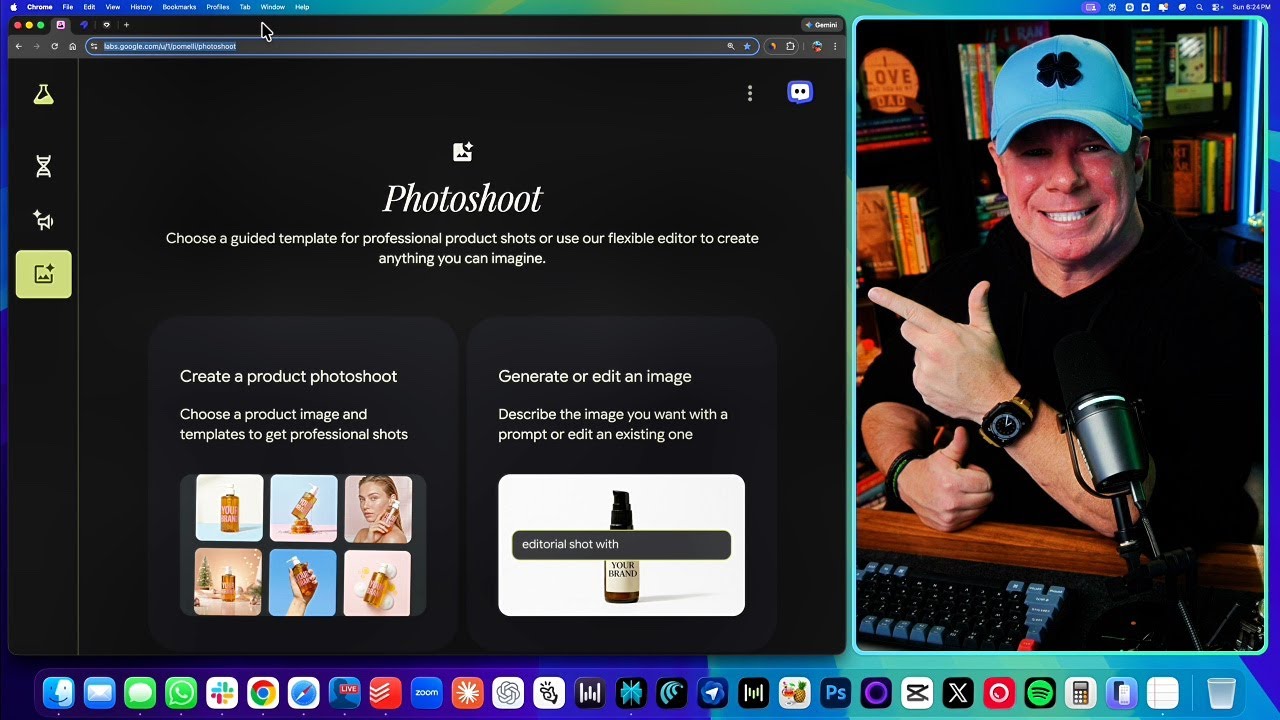Open the Help menu

click(x=302, y=7)
